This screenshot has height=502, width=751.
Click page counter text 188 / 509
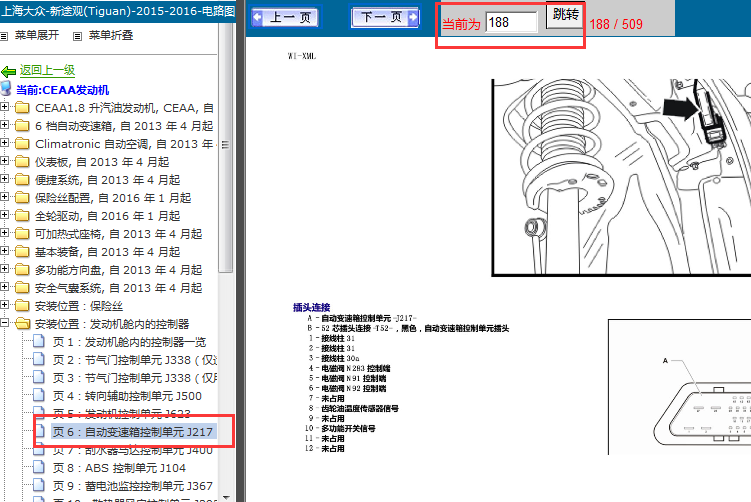[x=616, y=24]
